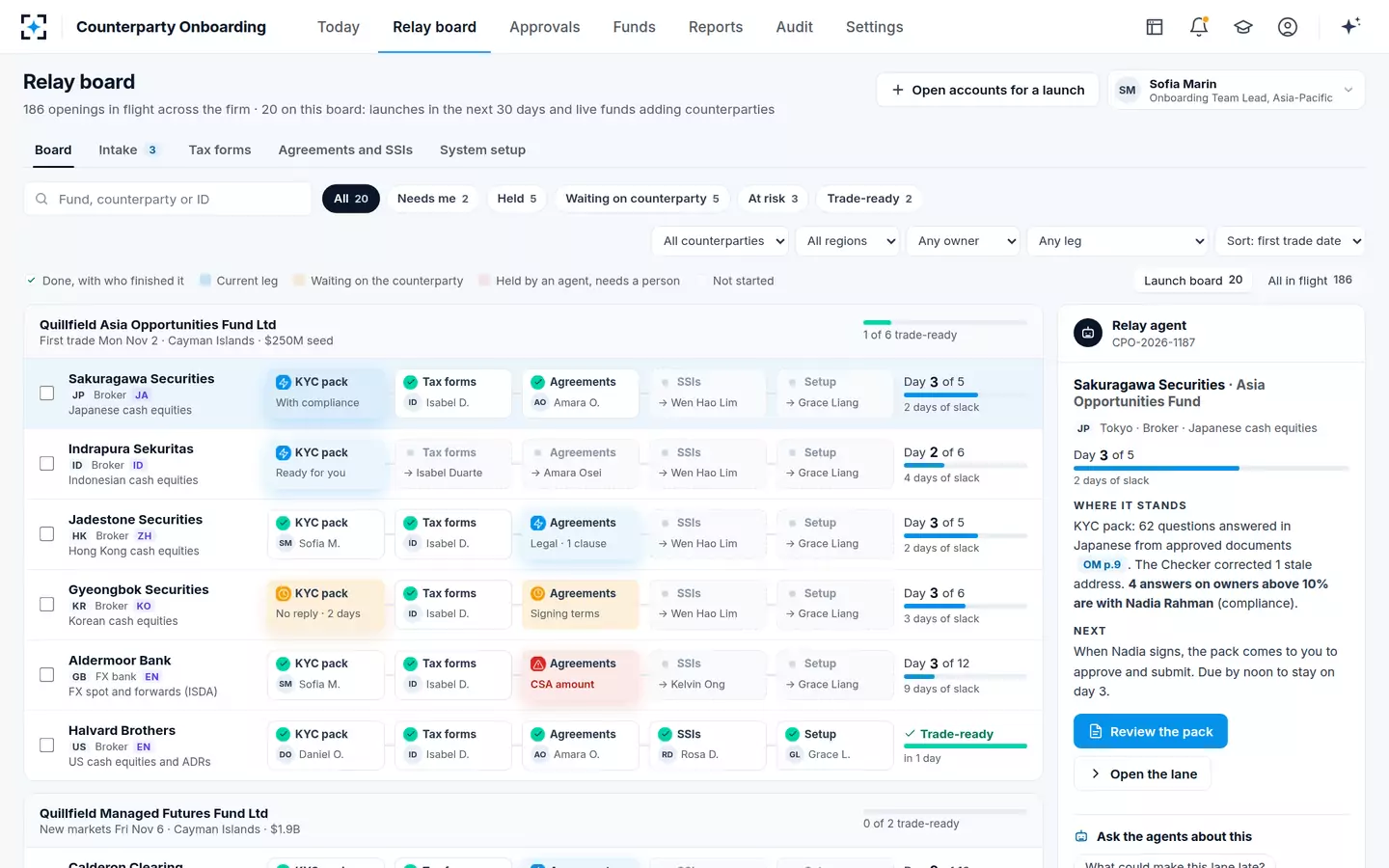Open the Sort: first trade date dropdown
1389x868 pixels.
[x=1291, y=241]
